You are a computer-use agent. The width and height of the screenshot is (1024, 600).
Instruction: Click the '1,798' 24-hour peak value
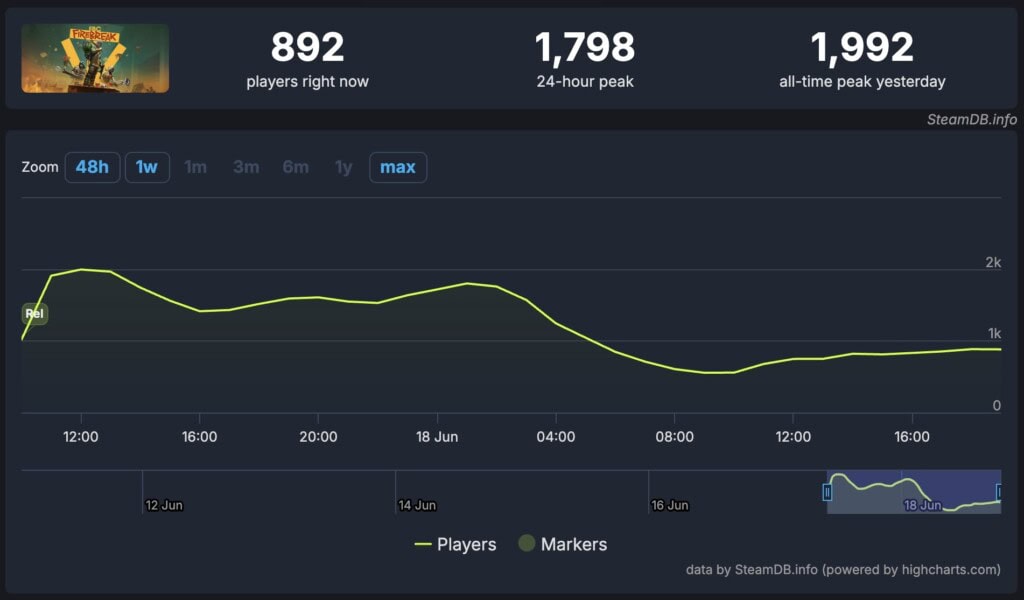584,47
